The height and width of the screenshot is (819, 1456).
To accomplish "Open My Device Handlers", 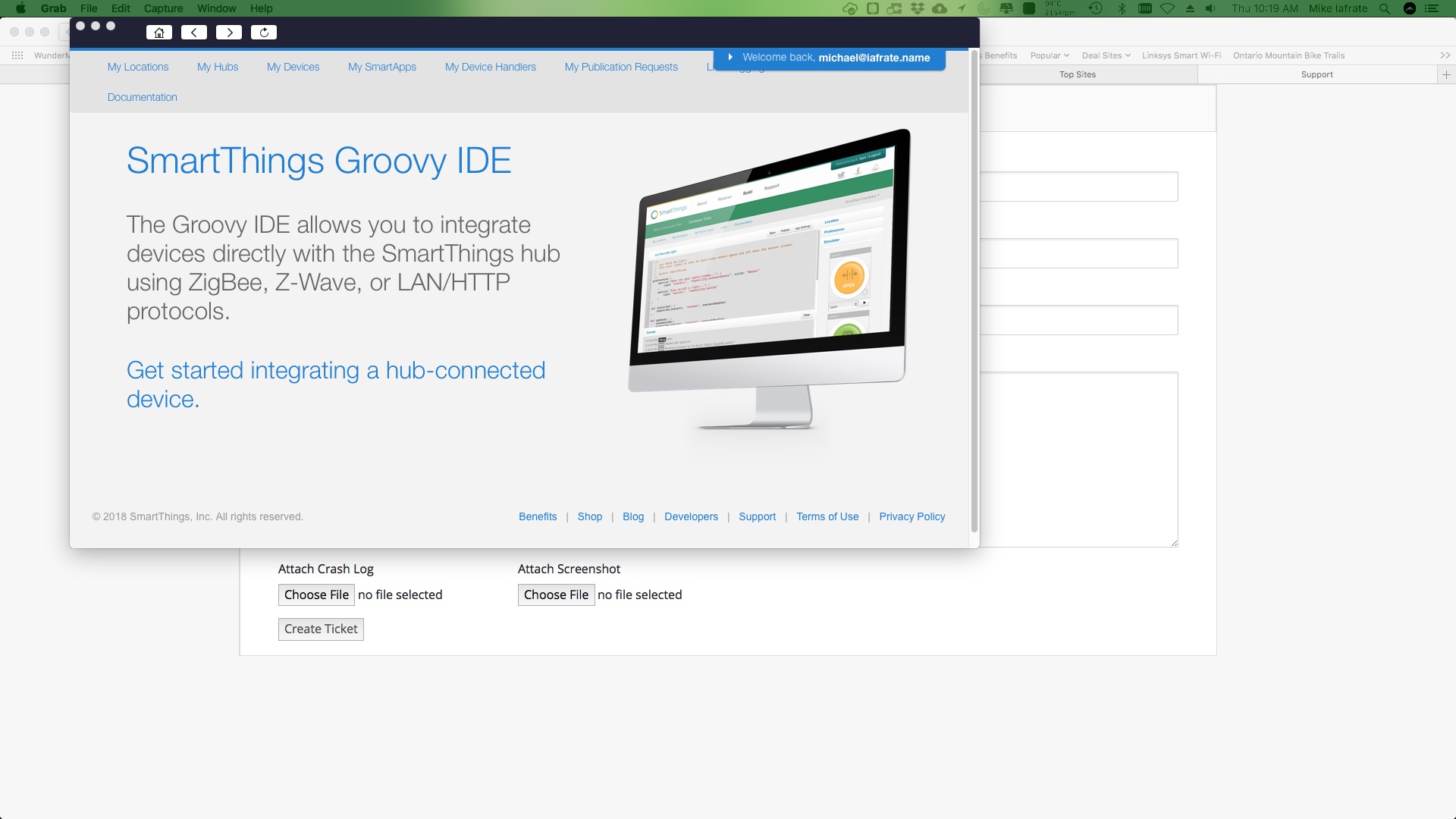I will tap(491, 67).
